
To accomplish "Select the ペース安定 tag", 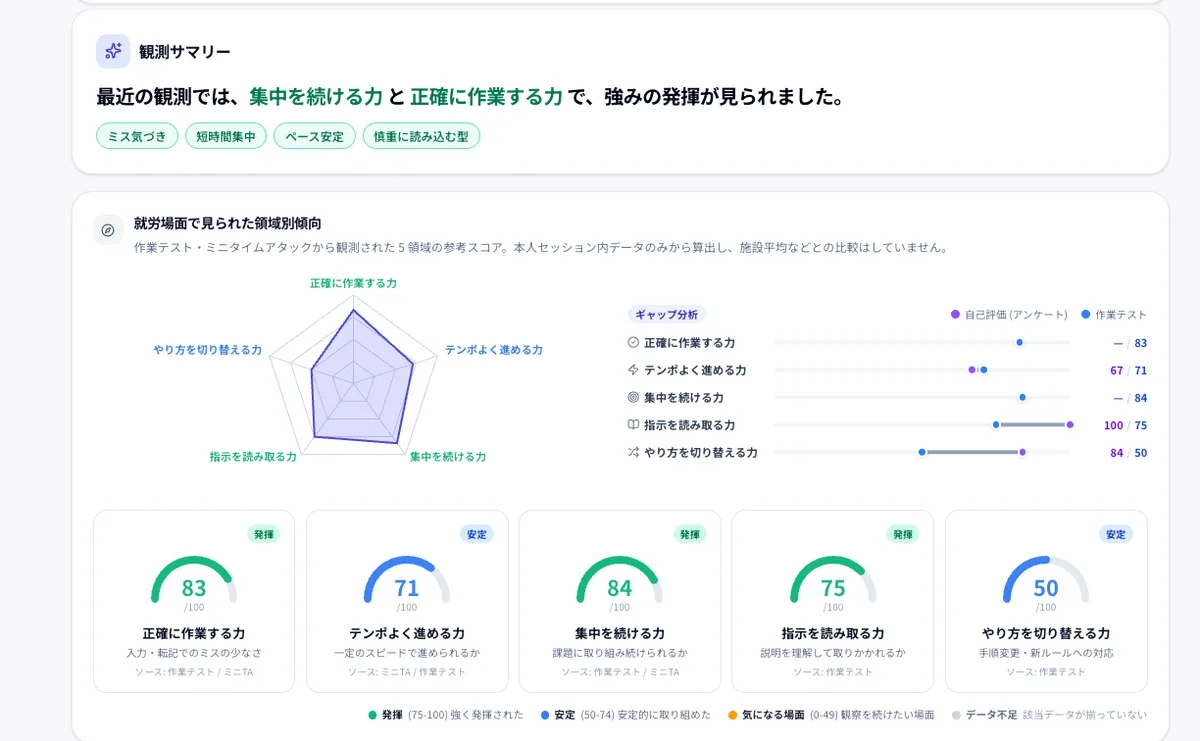I will [315, 136].
